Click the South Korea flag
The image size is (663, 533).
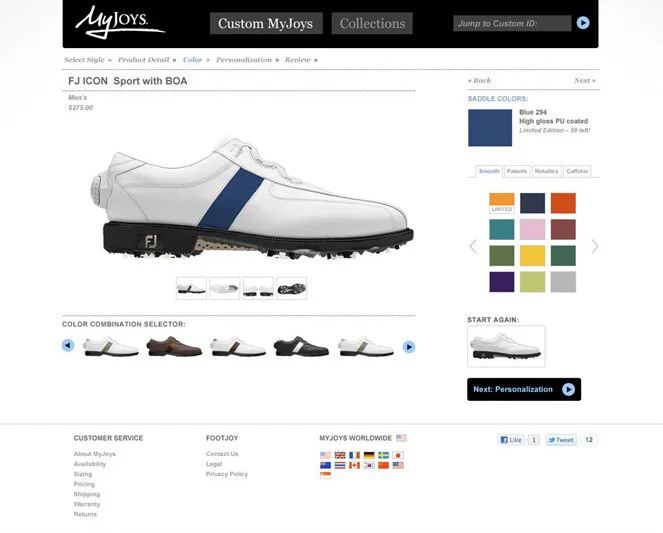(x=369, y=465)
